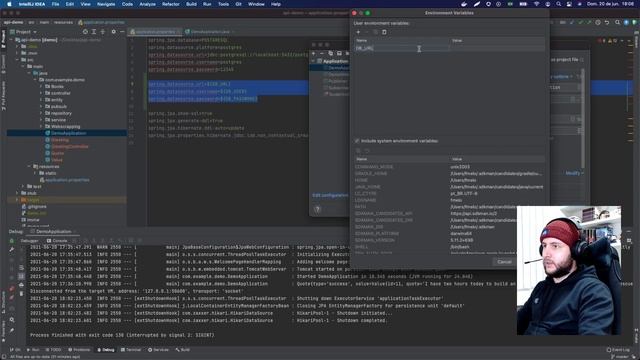This screenshot has height=360, width=640.
Task: Open the Event Log
Action: pyautogui.click(x=618, y=350)
